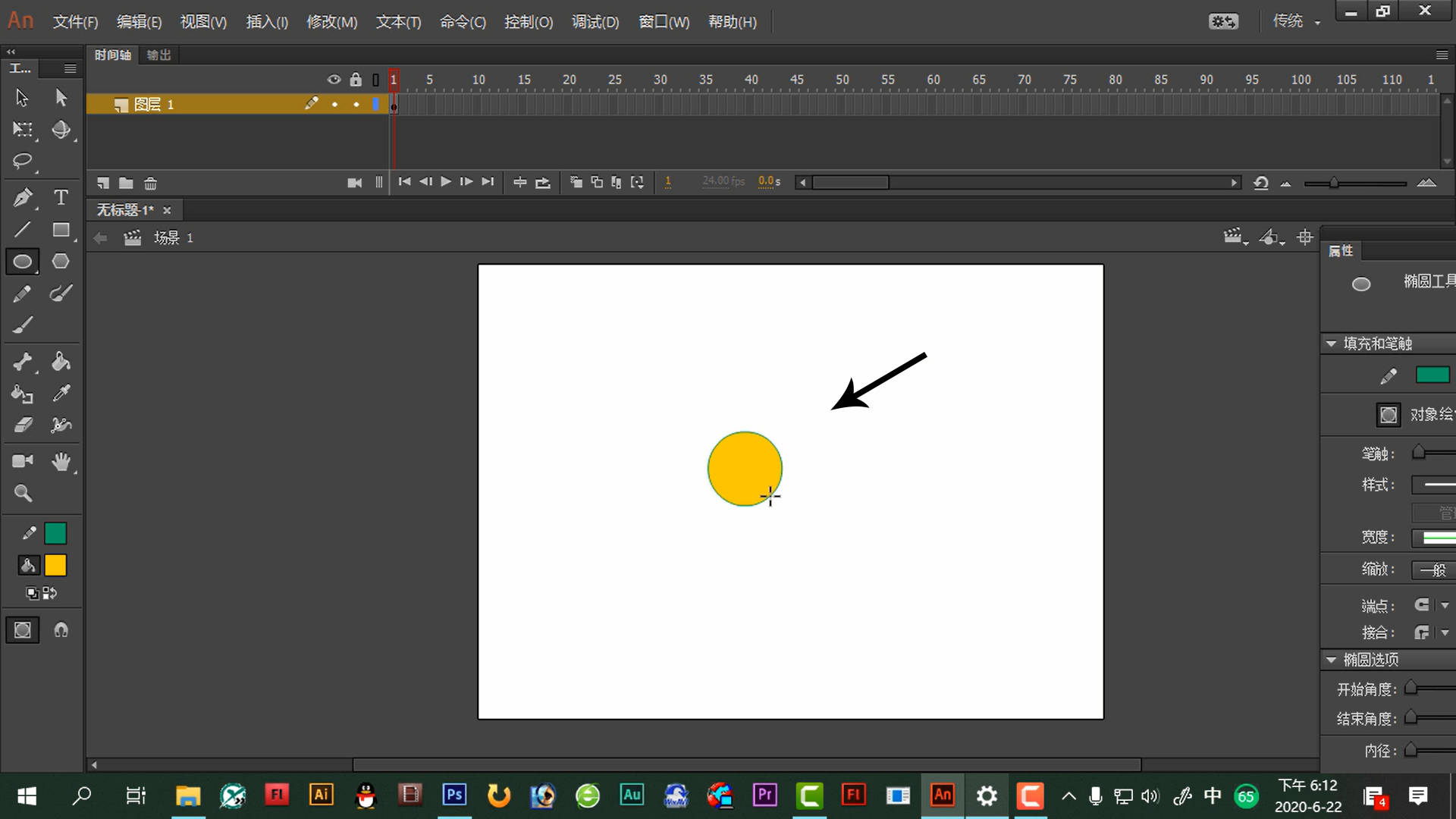Click green stroke swatch in properties panel

point(1432,375)
